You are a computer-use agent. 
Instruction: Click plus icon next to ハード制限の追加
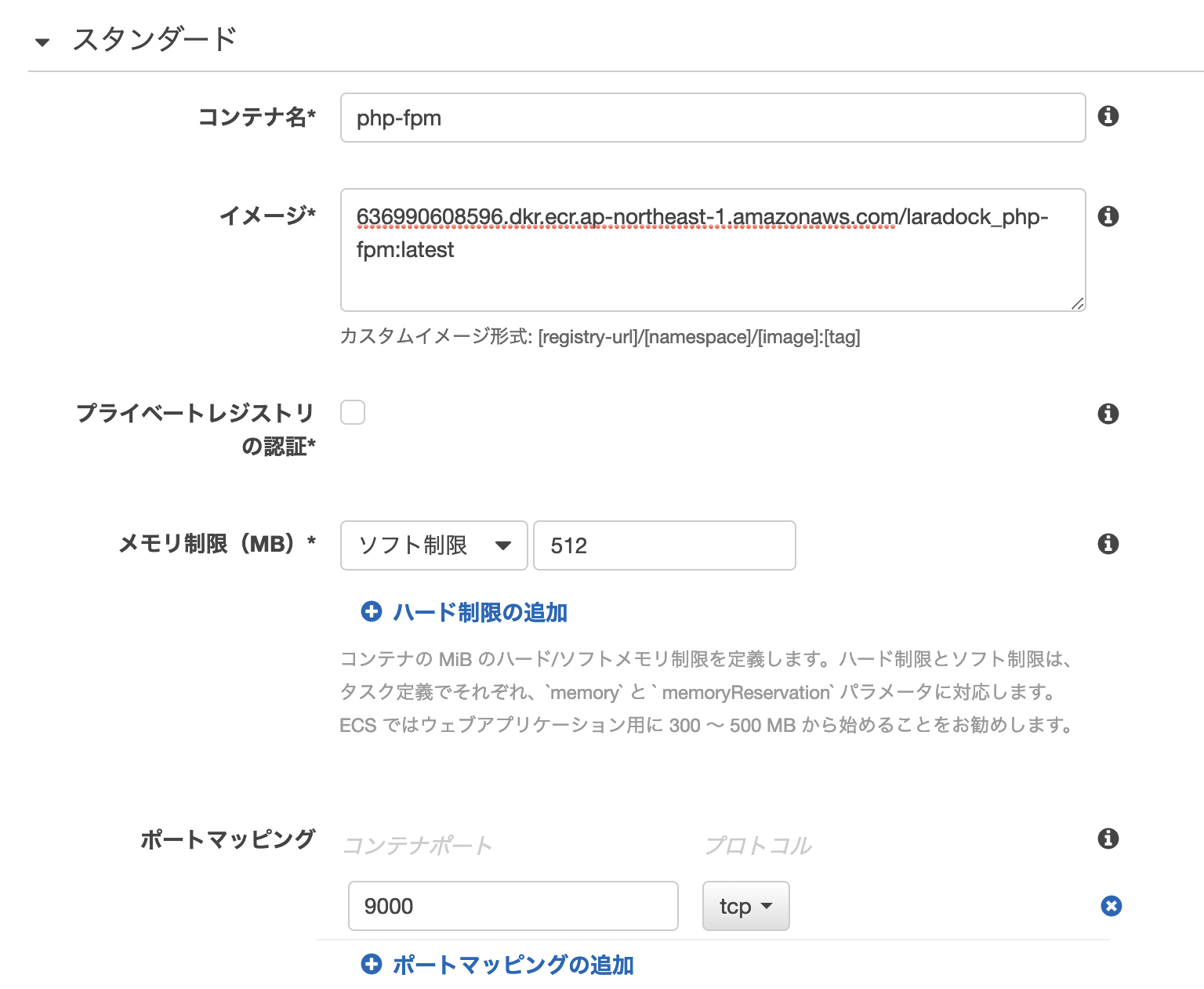point(372,612)
